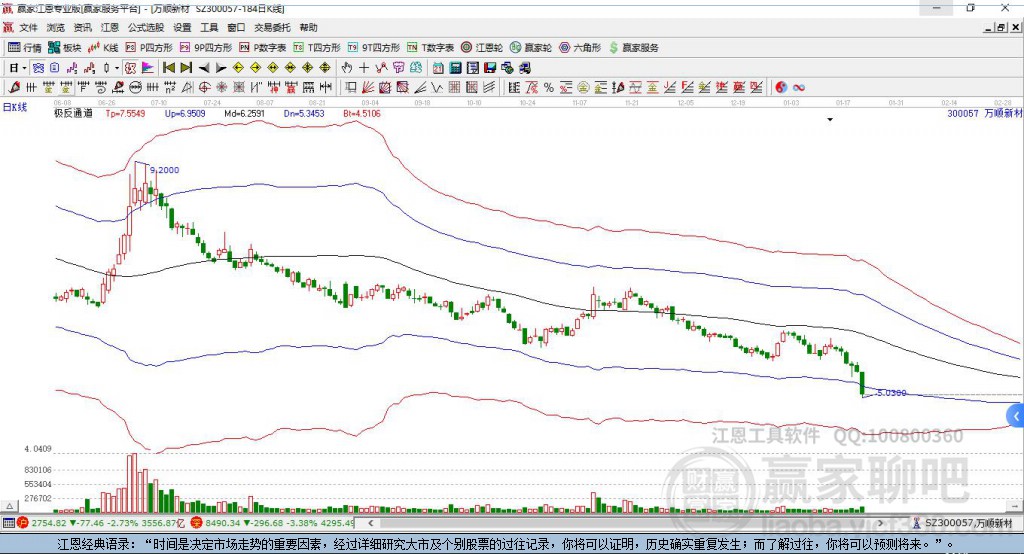Click the yin-yang red blue icon

pos(781,88)
